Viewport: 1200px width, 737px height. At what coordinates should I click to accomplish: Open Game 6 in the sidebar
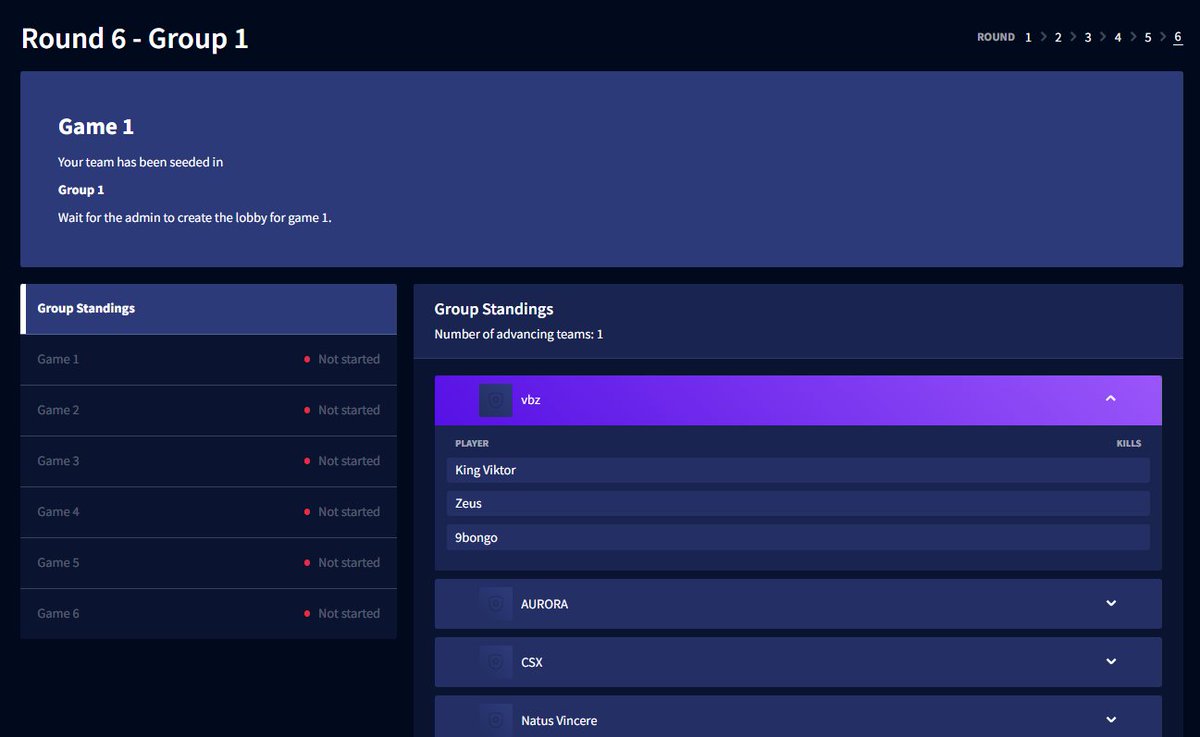(209, 614)
